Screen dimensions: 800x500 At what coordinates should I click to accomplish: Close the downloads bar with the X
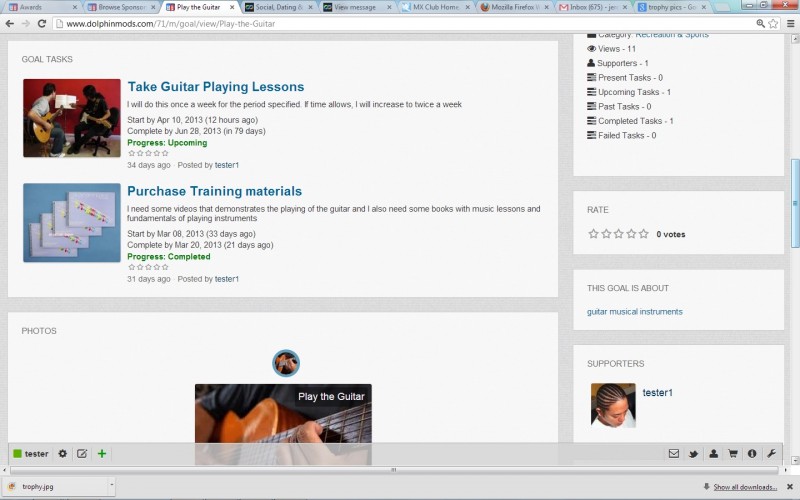tap(790, 487)
